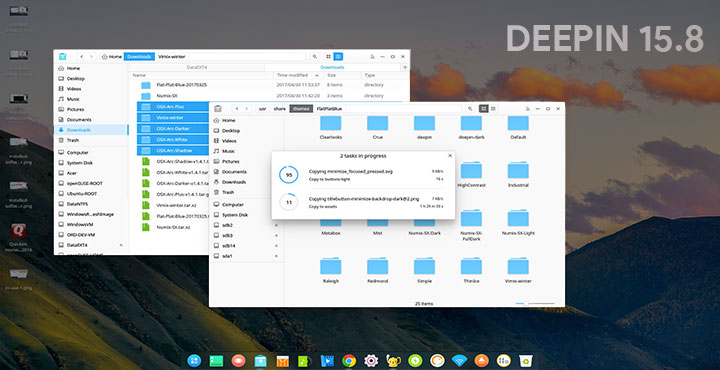Viewport: 720px width, 370px height.
Task: Click the share breadcrumb segment
Action: pyautogui.click(x=279, y=109)
